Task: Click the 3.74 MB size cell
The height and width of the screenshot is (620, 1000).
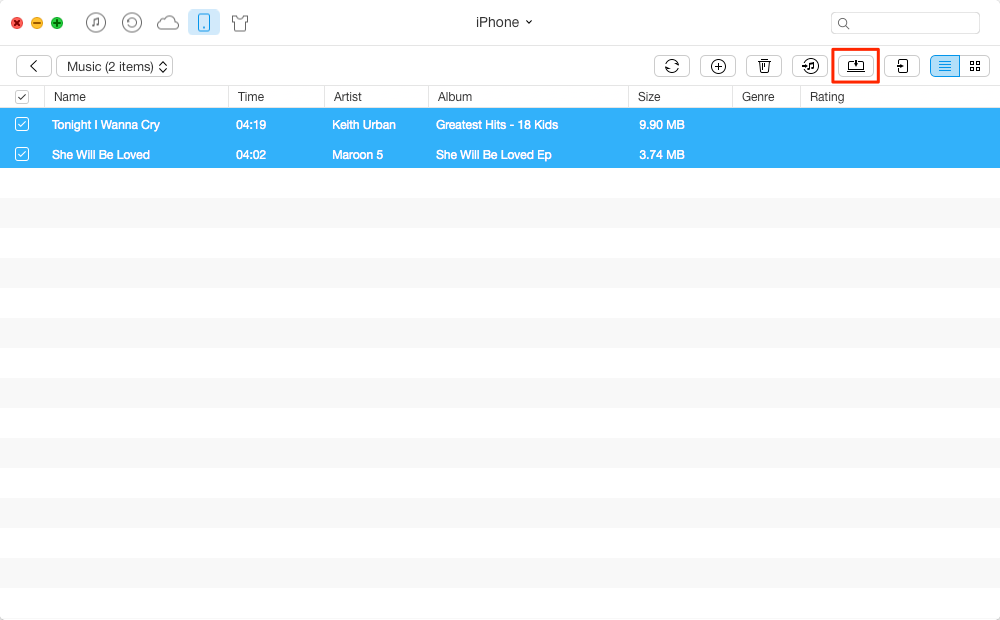Action: 661,155
